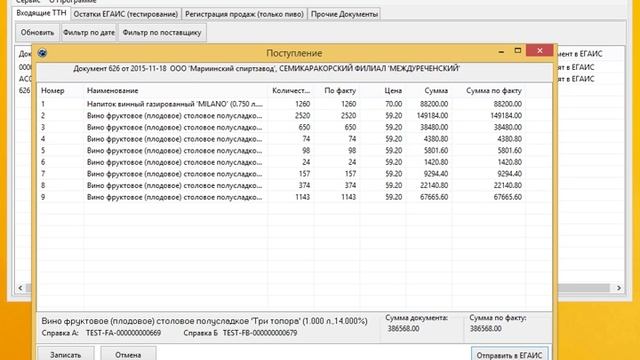Sort by the Номер column header
This screenshot has height=360, width=640.
pos(53,91)
